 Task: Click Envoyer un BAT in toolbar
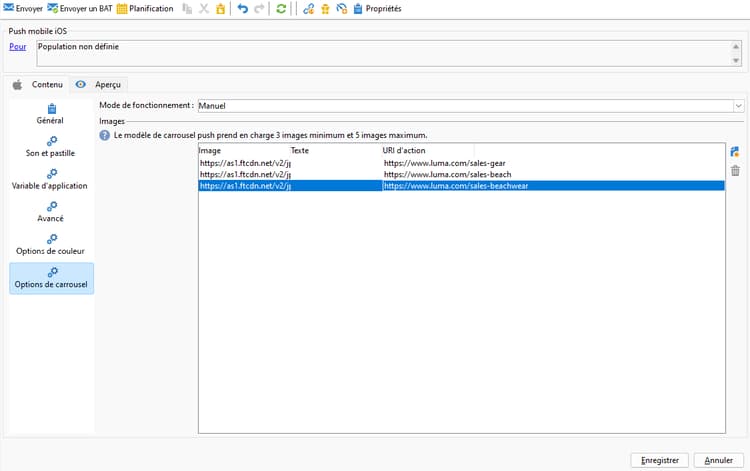(79, 8)
